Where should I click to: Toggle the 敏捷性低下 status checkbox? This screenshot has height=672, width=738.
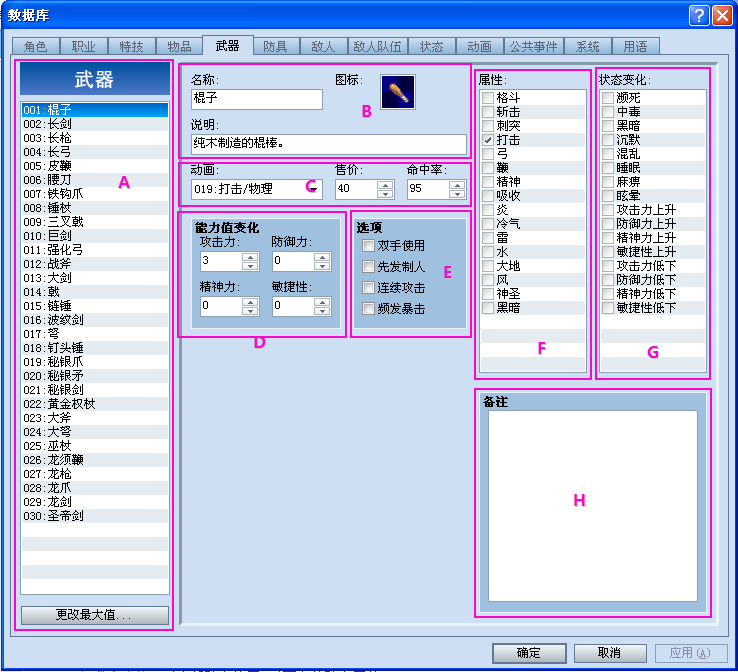(x=608, y=308)
